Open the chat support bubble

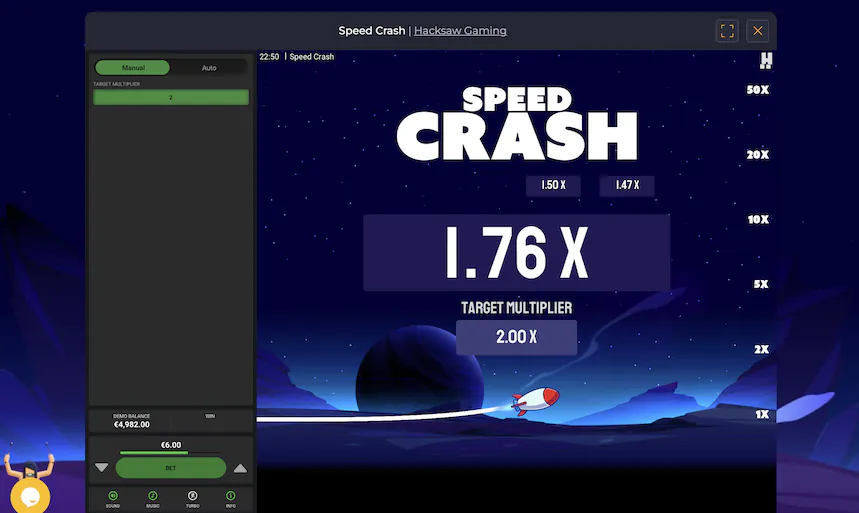pyautogui.click(x=30, y=496)
